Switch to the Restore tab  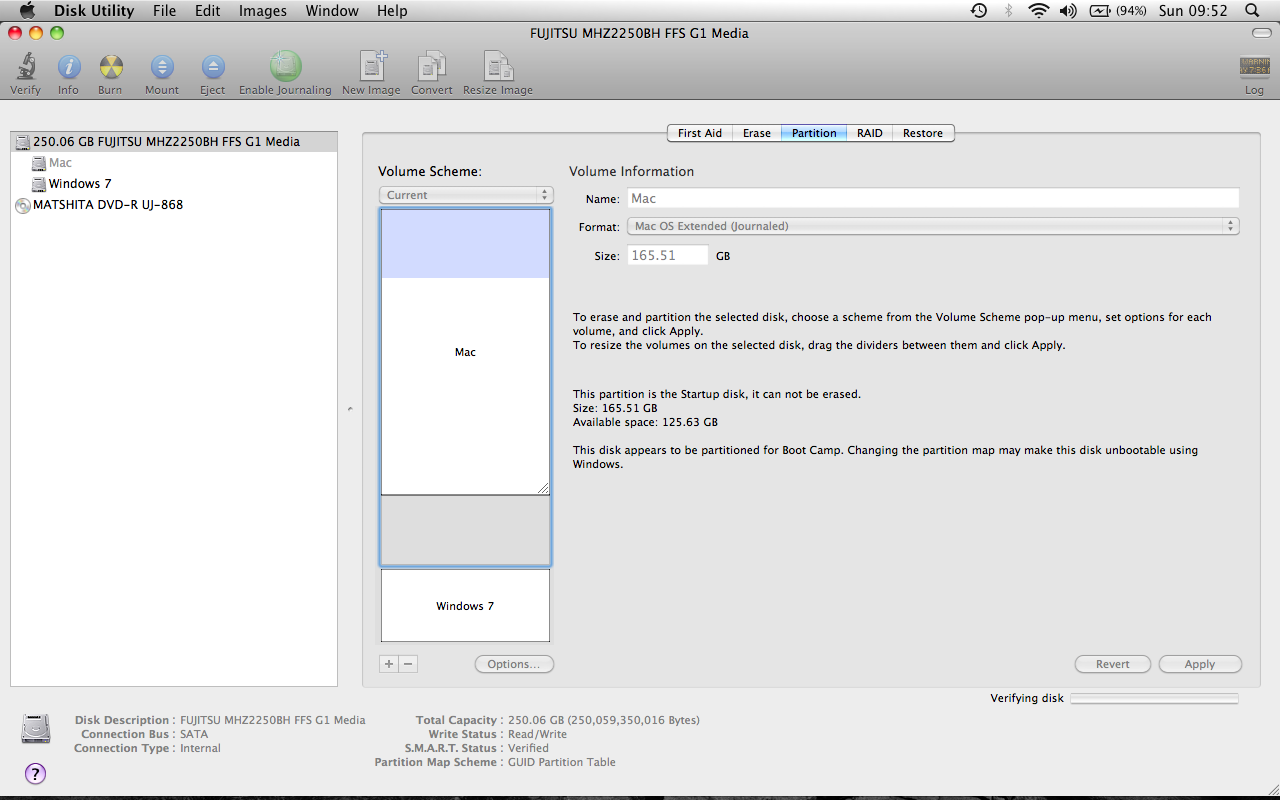pos(923,133)
